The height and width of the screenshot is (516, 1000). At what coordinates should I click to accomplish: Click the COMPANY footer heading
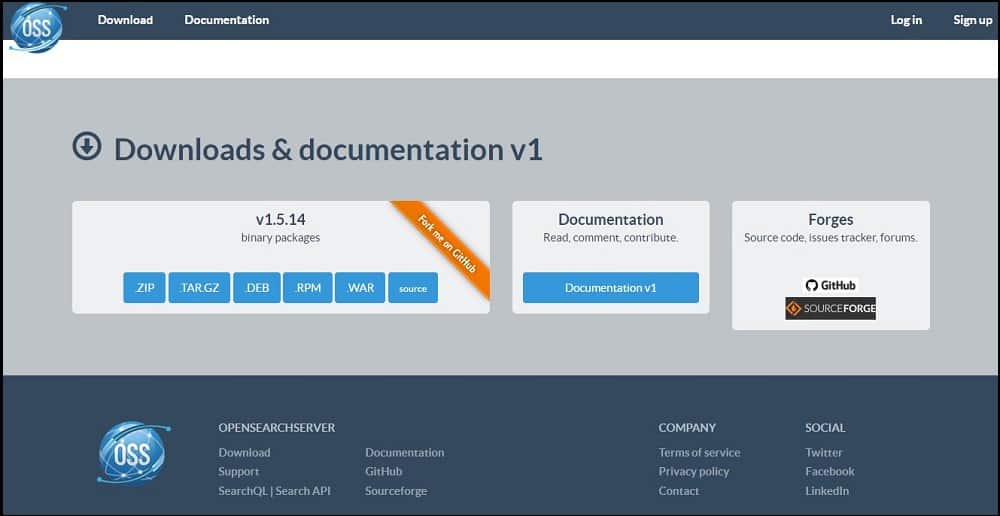click(x=687, y=427)
